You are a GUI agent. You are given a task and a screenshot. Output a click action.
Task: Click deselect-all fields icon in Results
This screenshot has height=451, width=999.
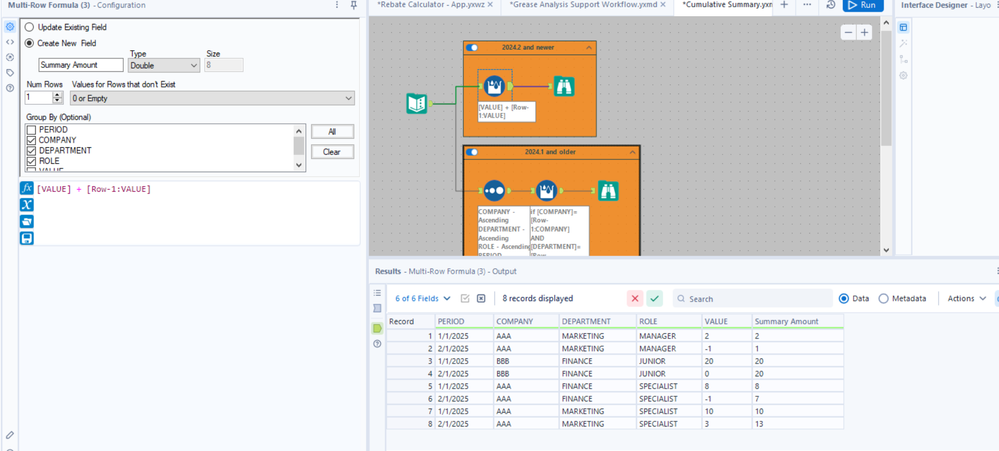481,298
